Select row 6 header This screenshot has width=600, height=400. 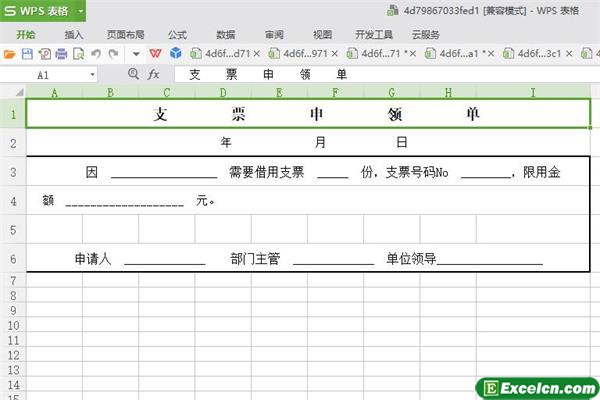tap(13, 259)
